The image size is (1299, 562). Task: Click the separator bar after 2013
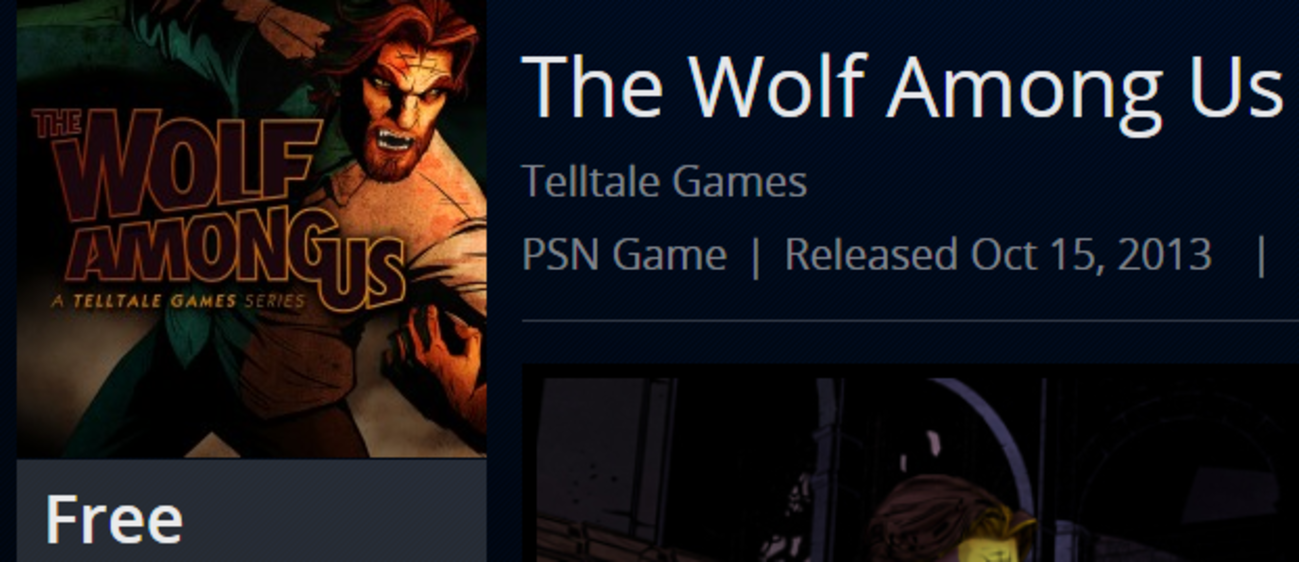click(1262, 255)
